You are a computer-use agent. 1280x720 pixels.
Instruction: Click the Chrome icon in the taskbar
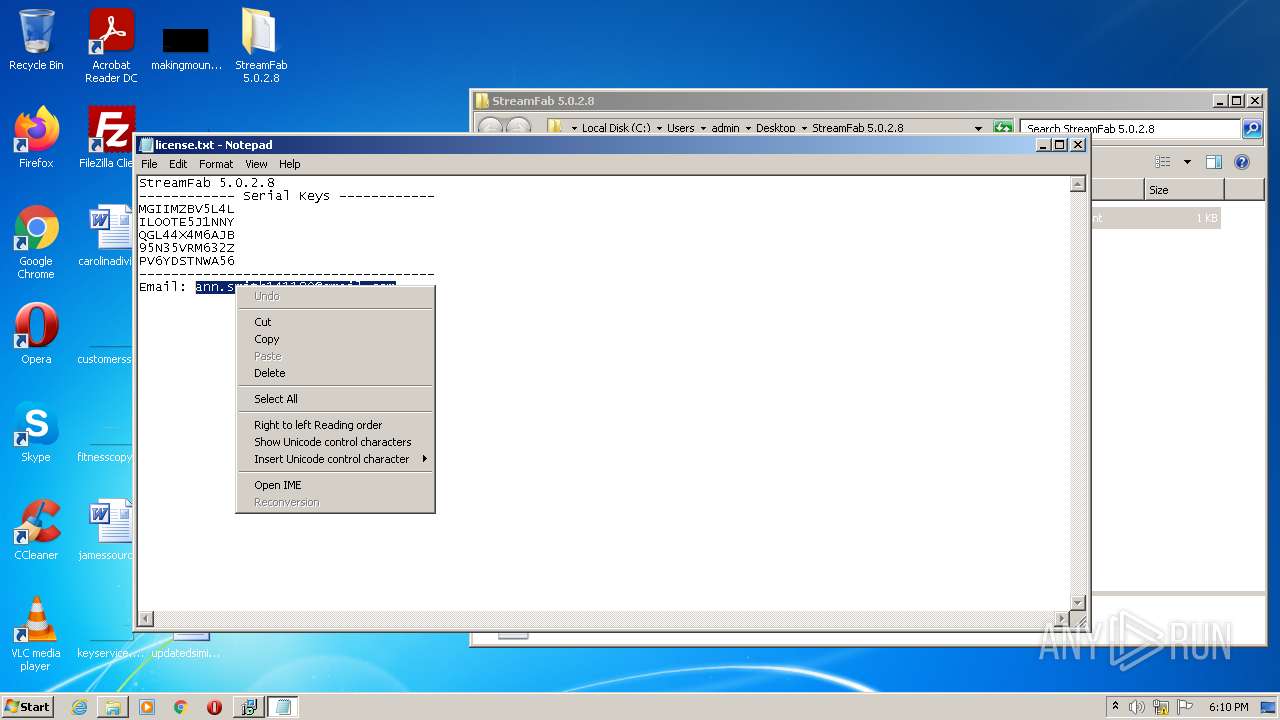tap(181, 707)
